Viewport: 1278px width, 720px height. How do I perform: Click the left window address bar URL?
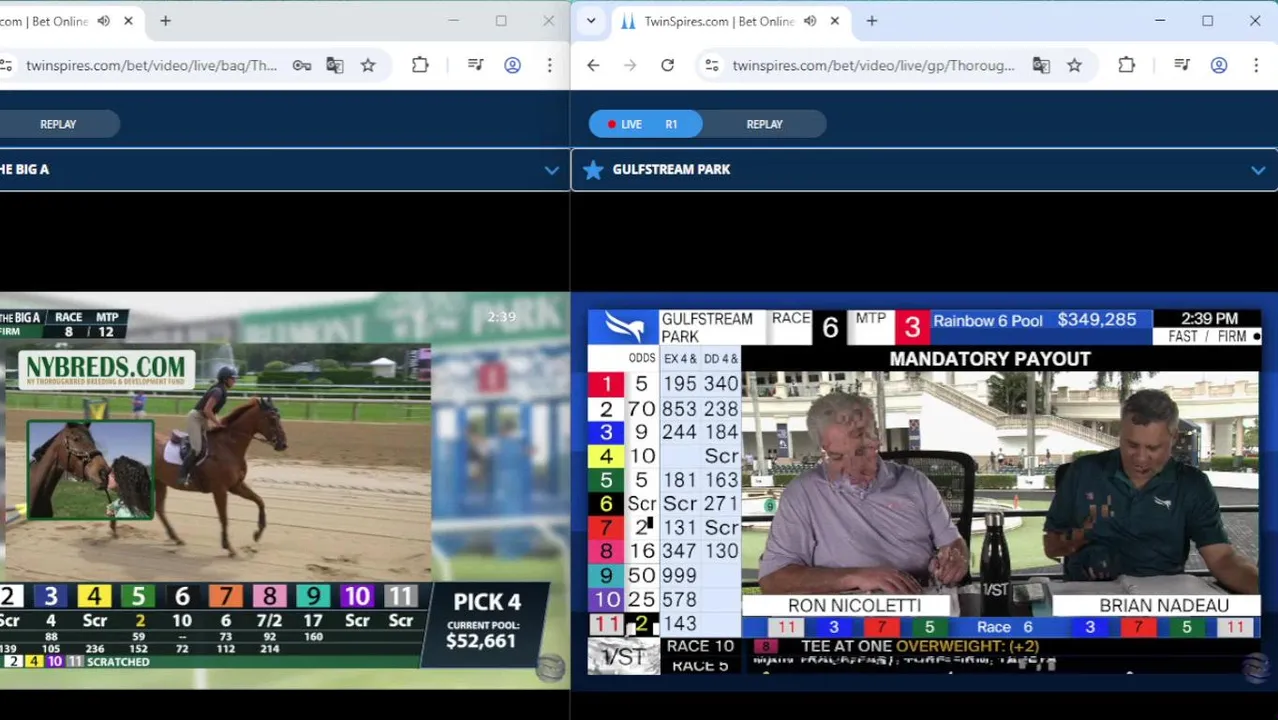pyautogui.click(x=151, y=65)
